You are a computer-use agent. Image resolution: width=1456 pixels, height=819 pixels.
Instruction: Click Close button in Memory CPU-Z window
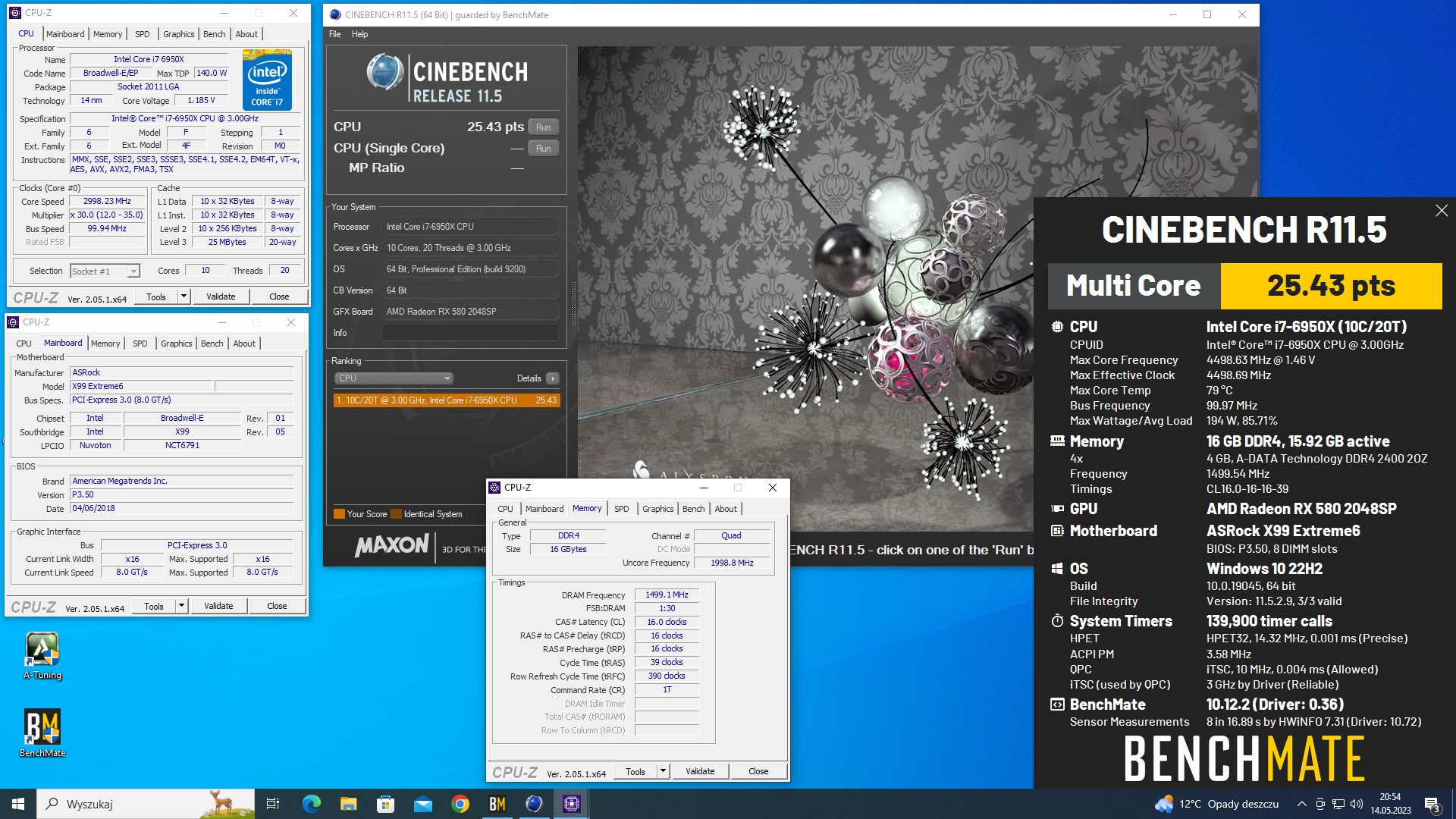(758, 771)
